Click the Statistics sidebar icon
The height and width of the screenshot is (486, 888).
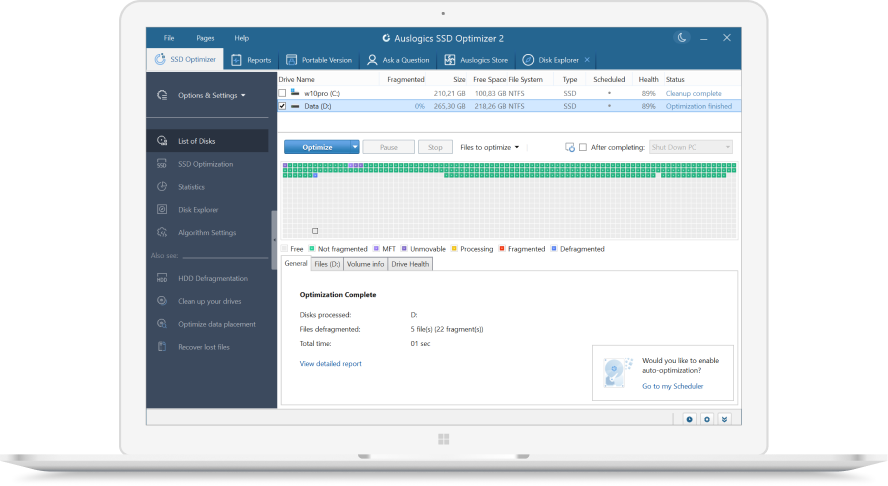[x=162, y=187]
